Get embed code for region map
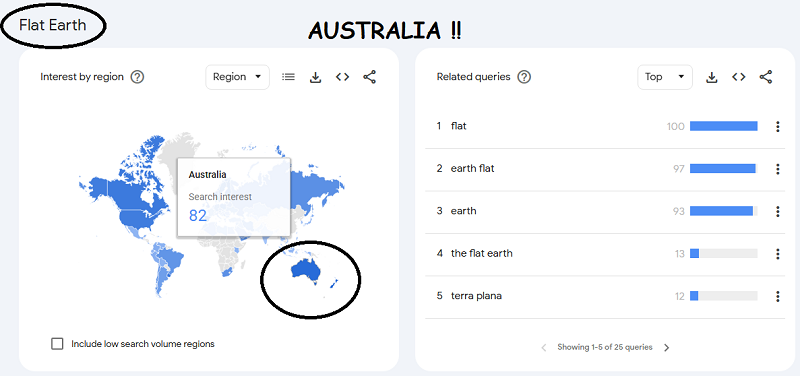Image resolution: width=800 pixels, height=376 pixels. coord(342,77)
